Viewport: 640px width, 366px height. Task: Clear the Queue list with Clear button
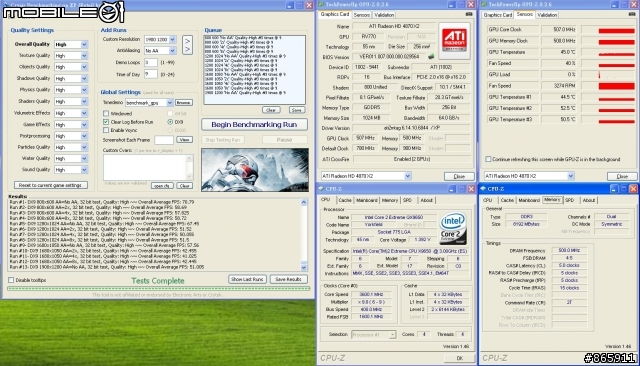point(271,110)
